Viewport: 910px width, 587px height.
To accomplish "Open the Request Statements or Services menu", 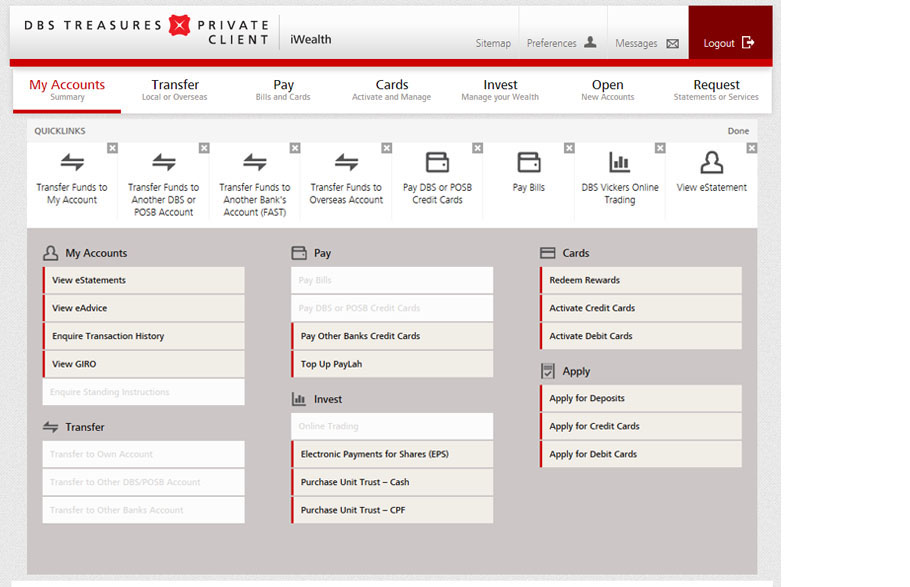I will [716, 90].
